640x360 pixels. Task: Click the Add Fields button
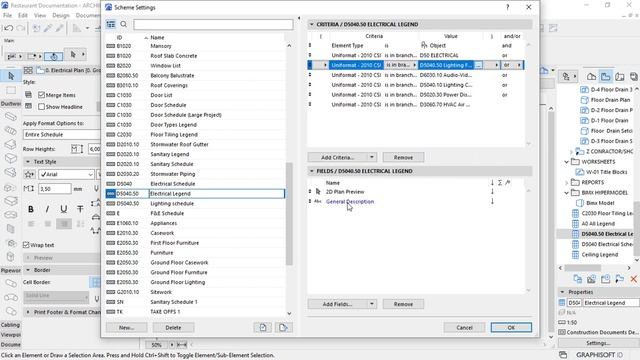(338, 304)
